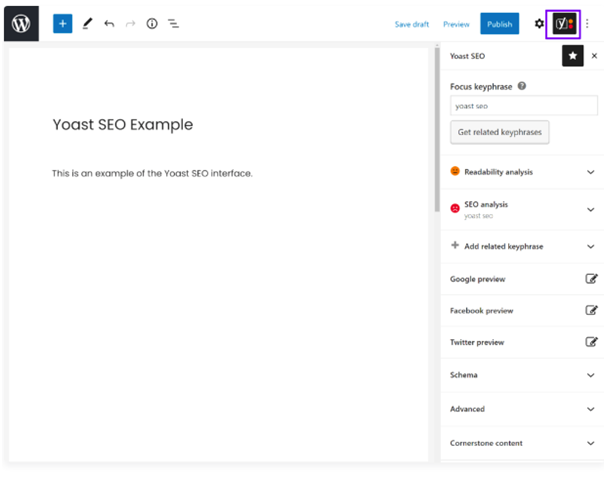Screen dimensions: 606x480
Task: Expand the Readability analysis section
Action: (591, 172)
